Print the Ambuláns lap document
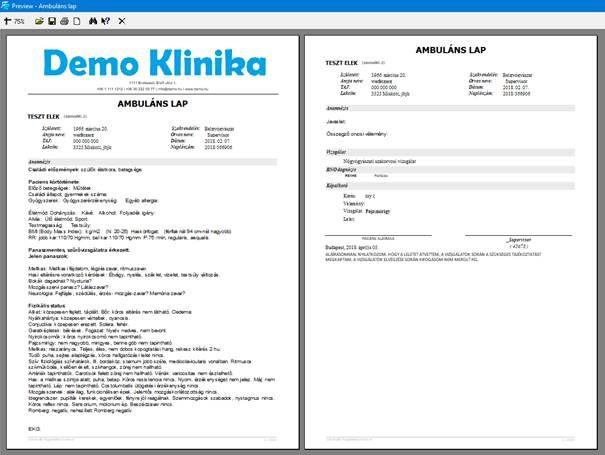This screenshot has width=605, height=455. [64, 21]
